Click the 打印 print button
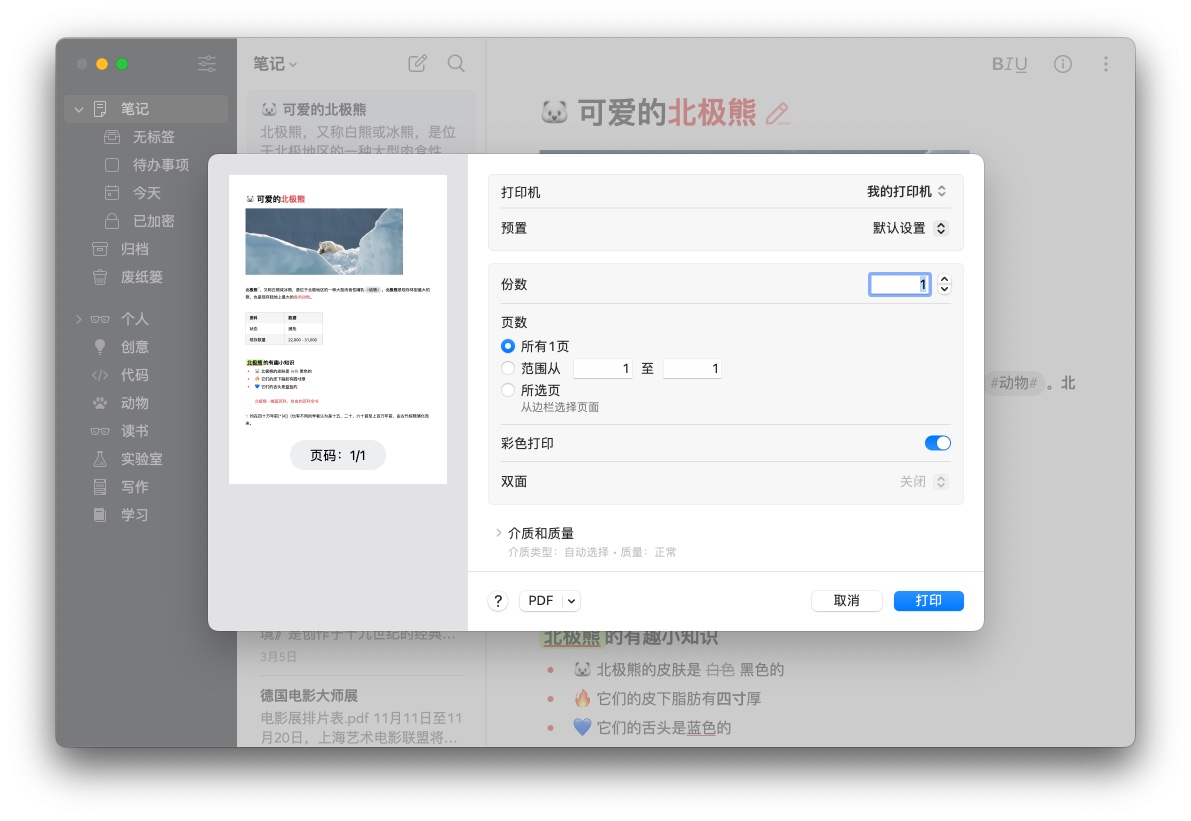The width and height of the screenshot is (1191, 821). tap(928, 601)
